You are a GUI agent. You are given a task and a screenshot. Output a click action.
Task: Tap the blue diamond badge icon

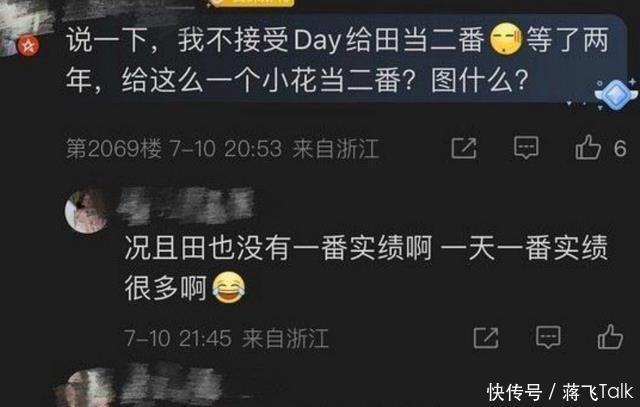coord(616,95)
